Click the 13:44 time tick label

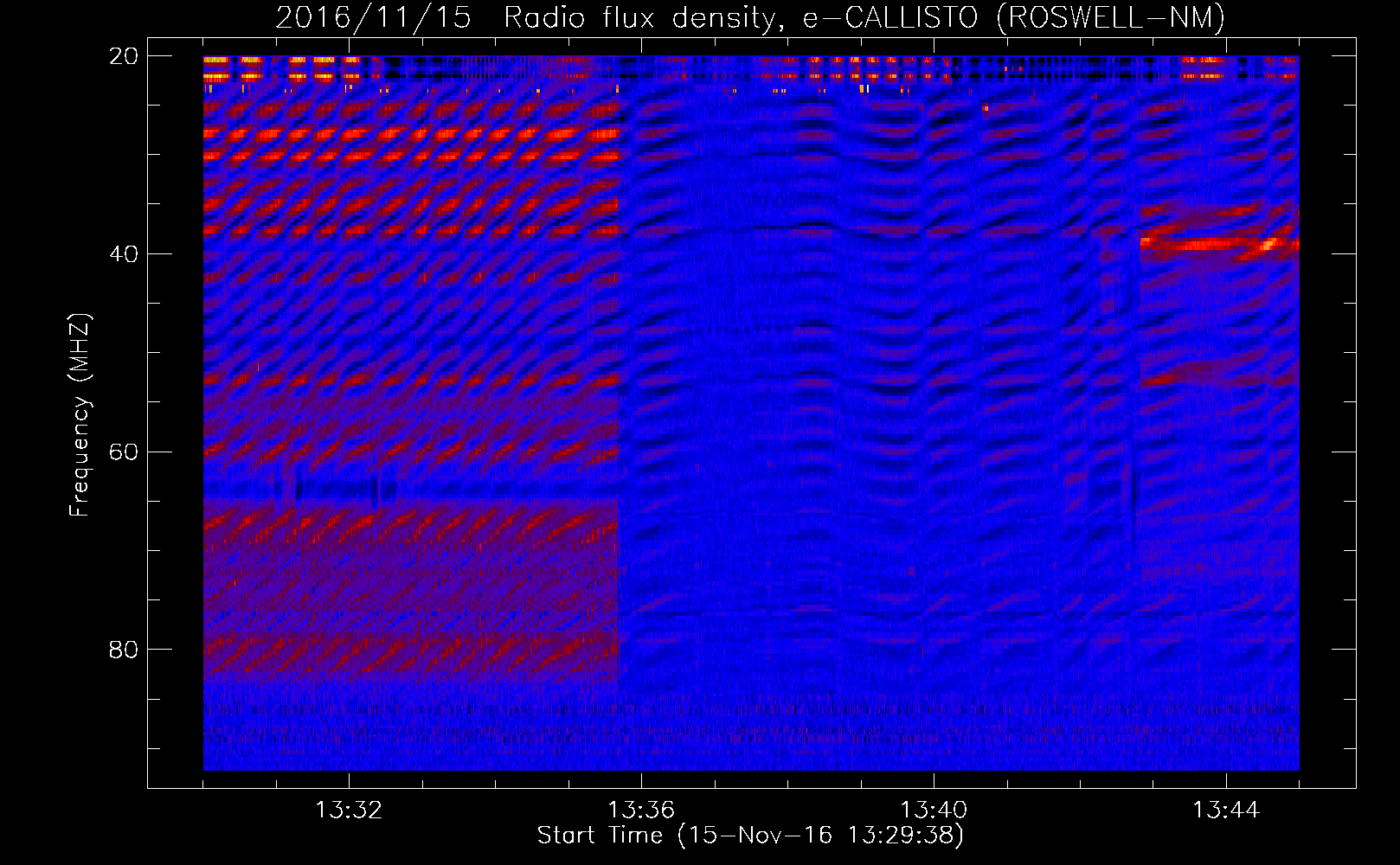tap(1226, 811)
